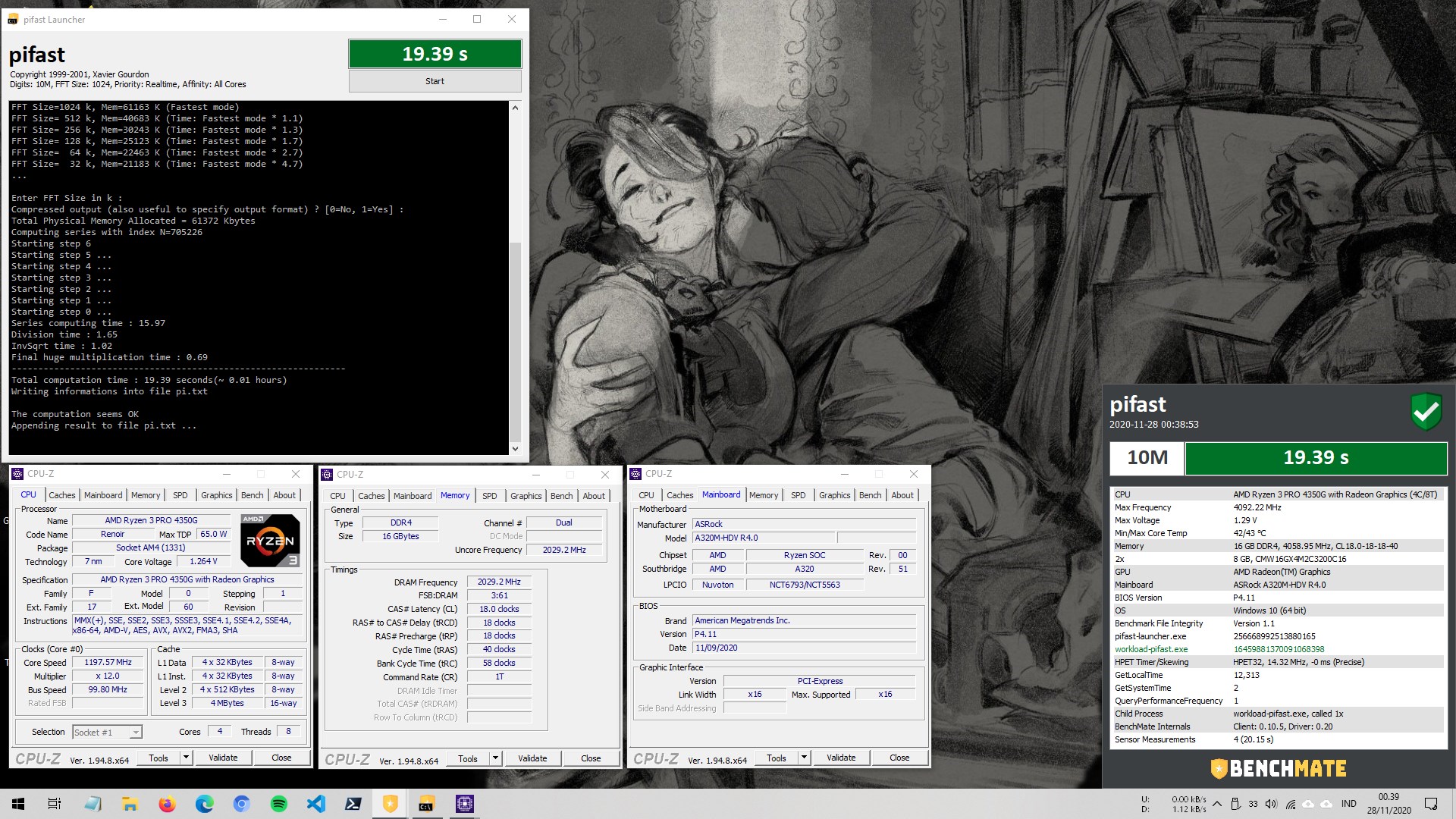Click console scrollbar down arrow in pifast
Viewport: 1456px width, 819px height.
(x=516, y=448)
